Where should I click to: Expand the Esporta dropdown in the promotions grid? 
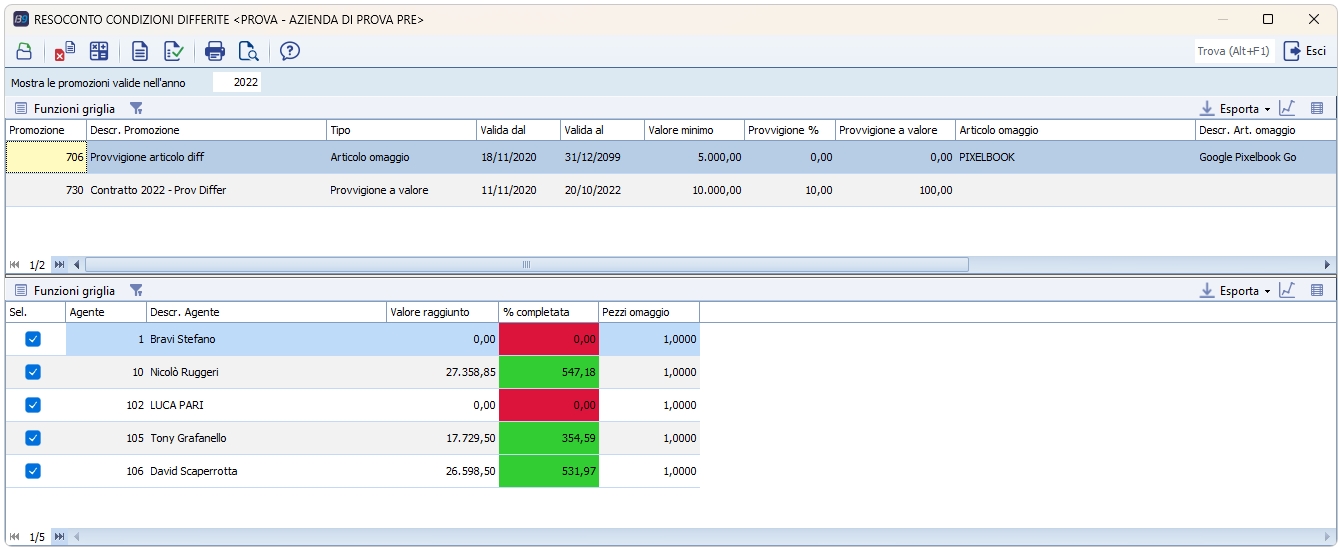point(1267,109)
